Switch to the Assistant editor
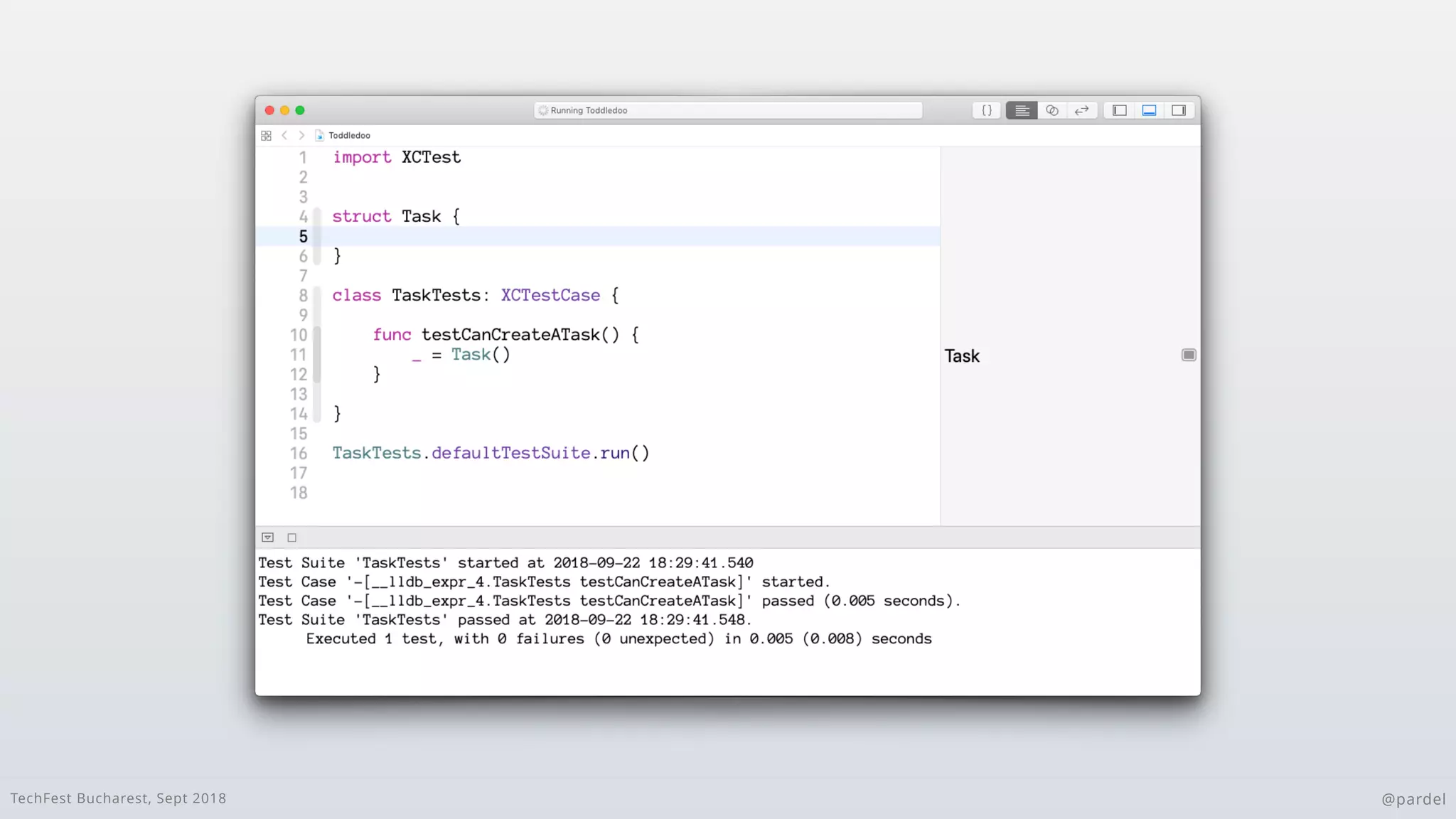The height and width of the screenshot is (819, 1456). [1052, 110]
